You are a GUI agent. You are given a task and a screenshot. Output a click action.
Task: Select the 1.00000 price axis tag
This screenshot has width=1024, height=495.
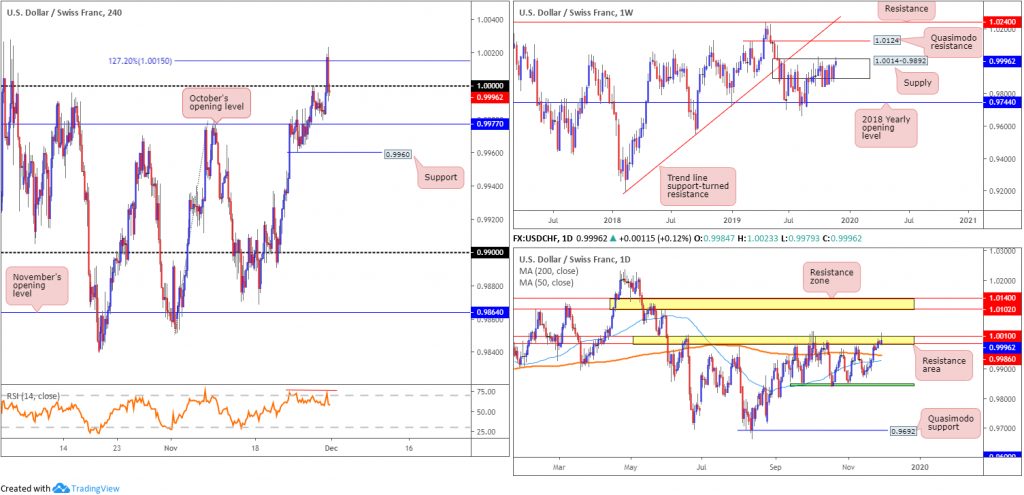click(489, 85)
